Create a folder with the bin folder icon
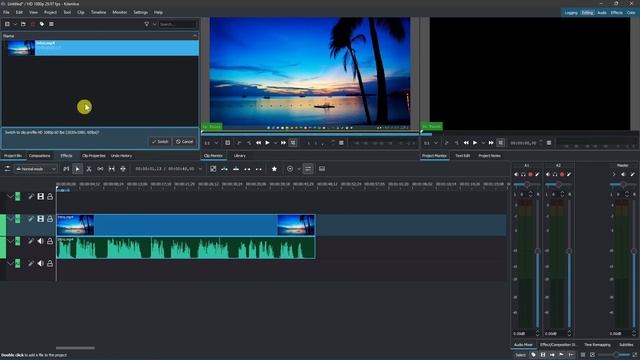This screenshot has height=360, width=640. point(23,24)
